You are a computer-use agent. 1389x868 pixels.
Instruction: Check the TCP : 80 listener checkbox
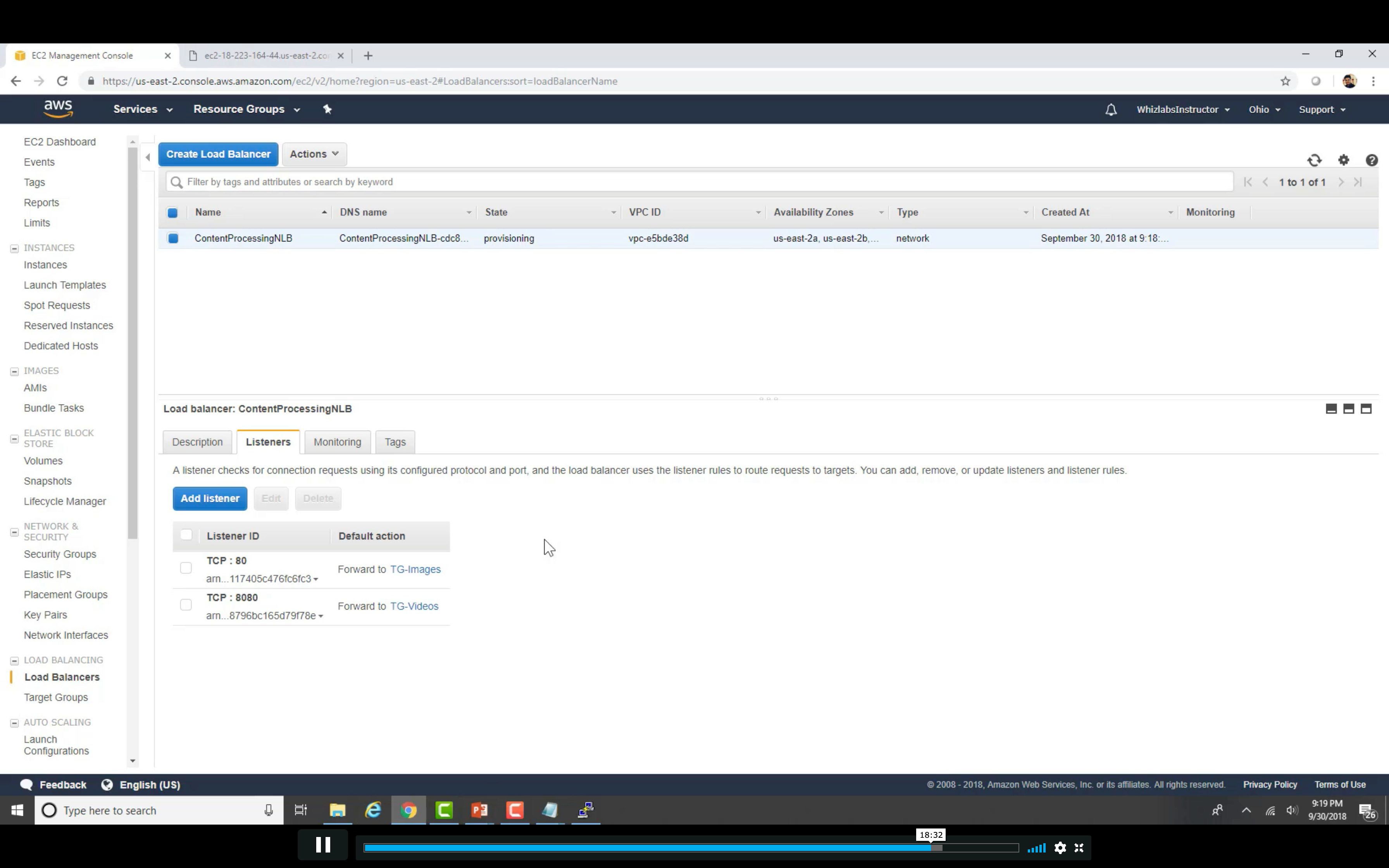(x=185, y=568)
